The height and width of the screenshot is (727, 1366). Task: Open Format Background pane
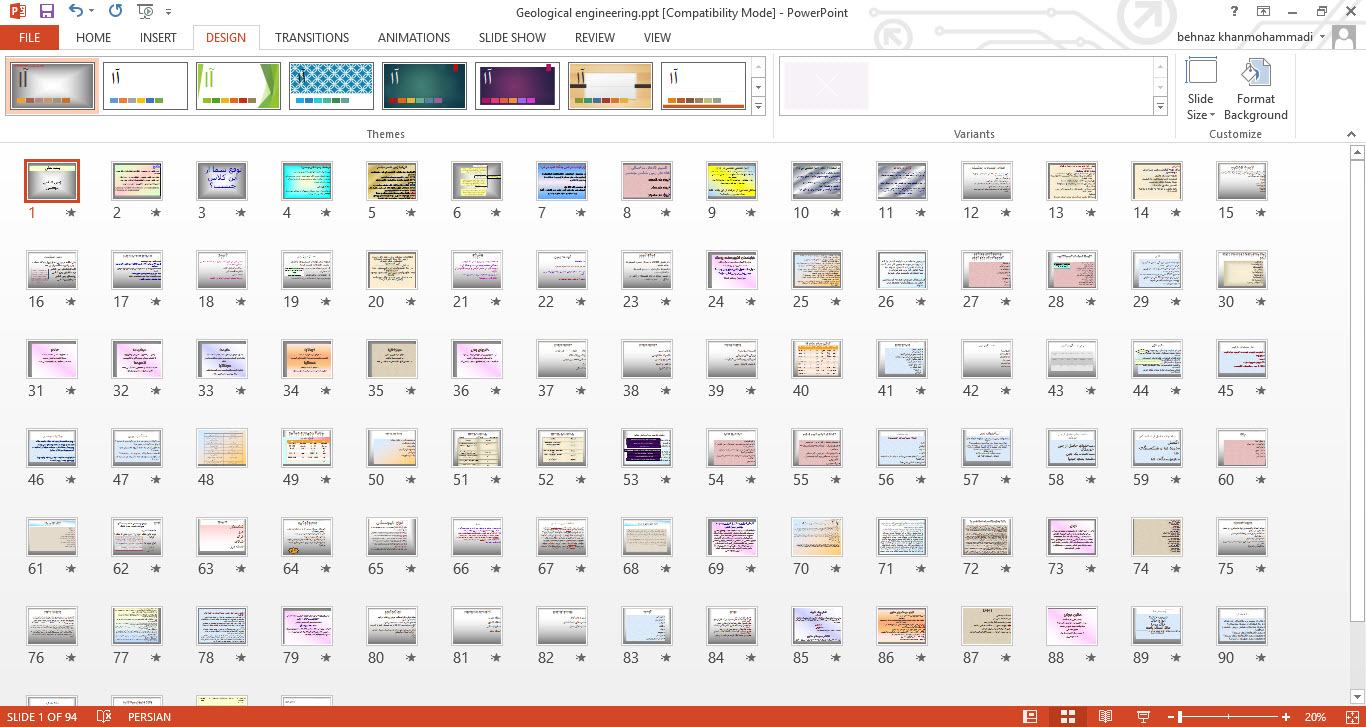coord(1255,89)
